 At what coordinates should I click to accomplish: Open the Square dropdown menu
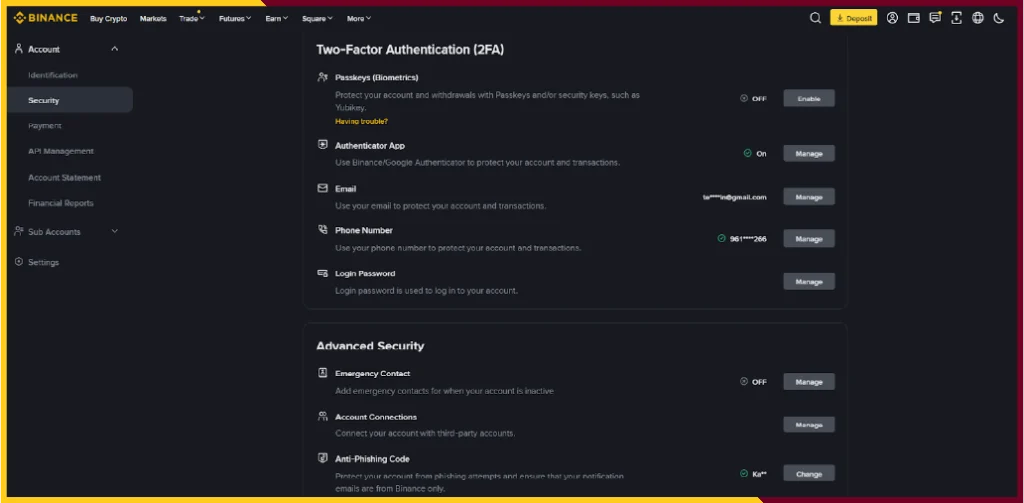click(317, 18)
